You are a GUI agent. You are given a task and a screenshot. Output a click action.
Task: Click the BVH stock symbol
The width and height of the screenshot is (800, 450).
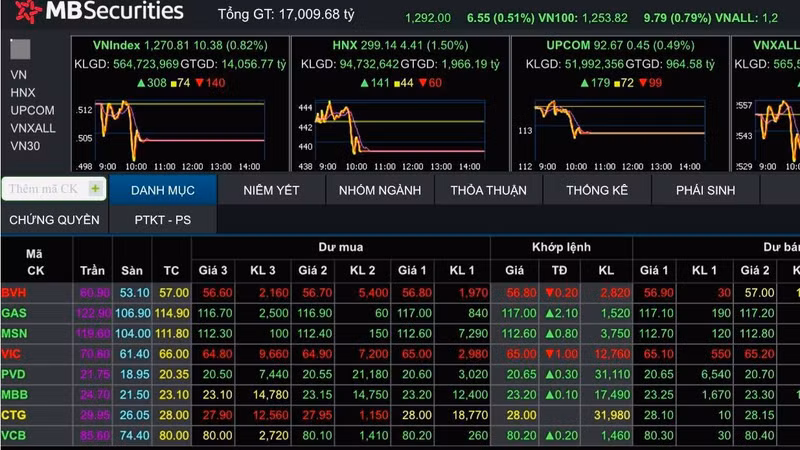[x=14, y=292]
